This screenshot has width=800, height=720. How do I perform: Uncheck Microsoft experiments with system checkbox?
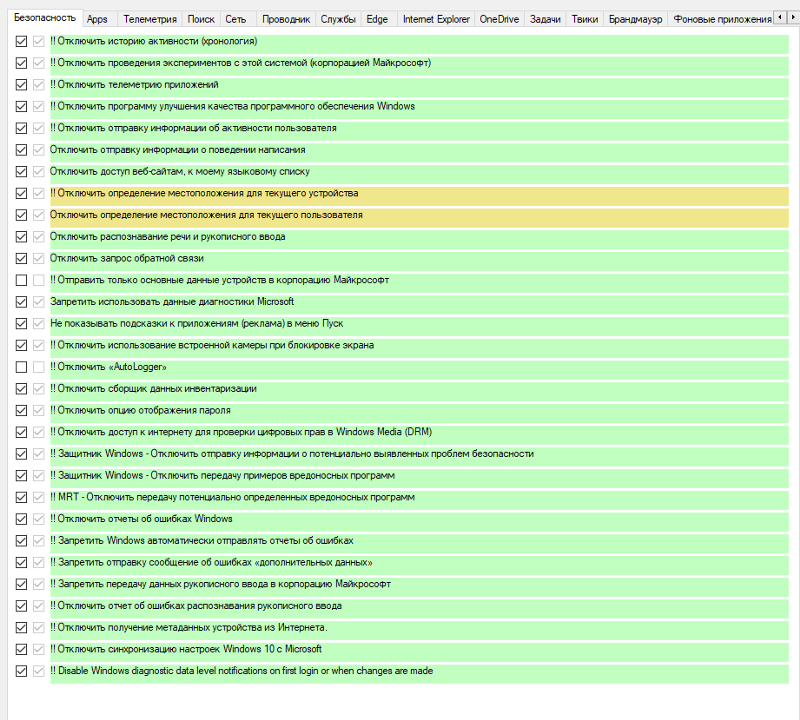(21, 63)
